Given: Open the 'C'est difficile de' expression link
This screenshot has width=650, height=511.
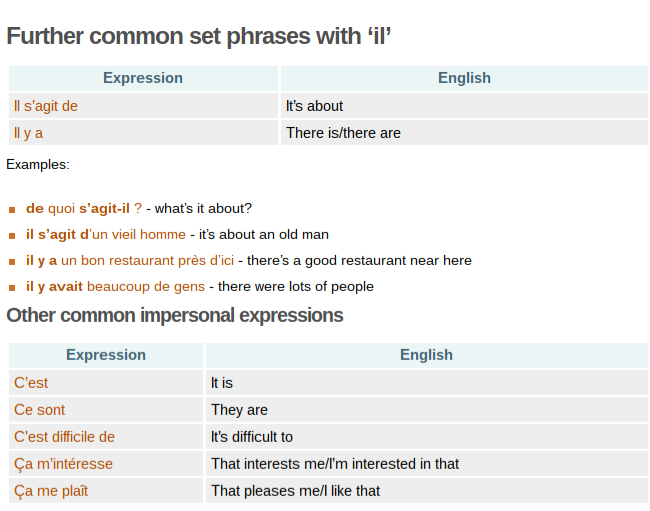Looking at the screenshot, I should point(64,437).
